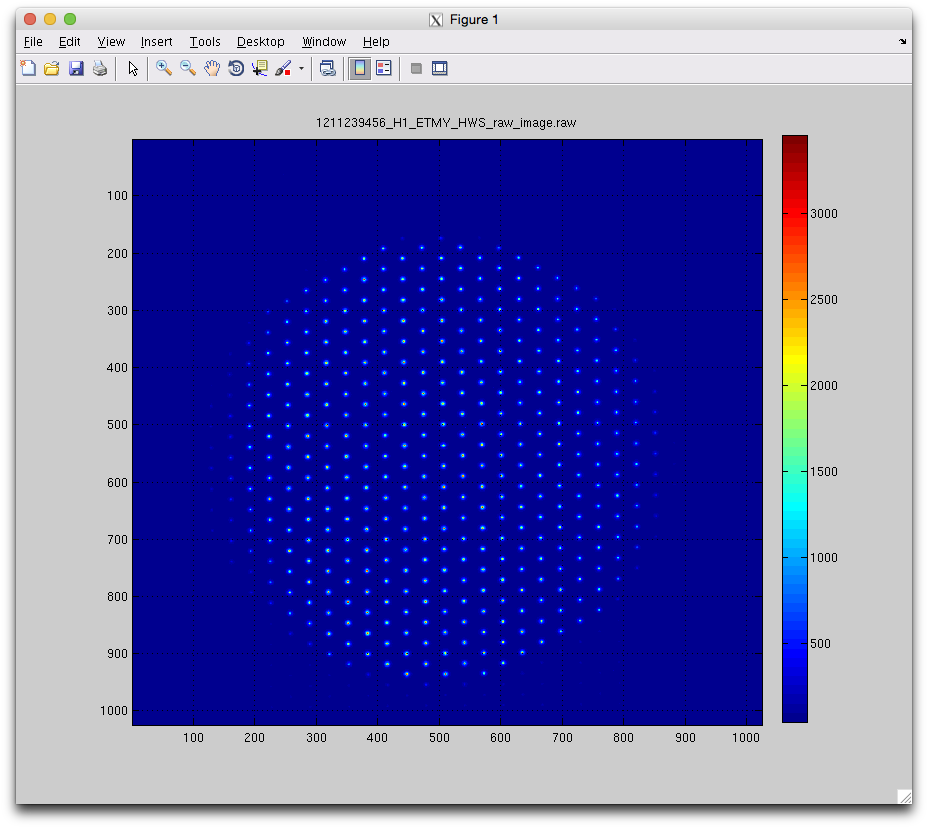Open the Desktop menu
928x828 pixels.
[x=260, y=42]
